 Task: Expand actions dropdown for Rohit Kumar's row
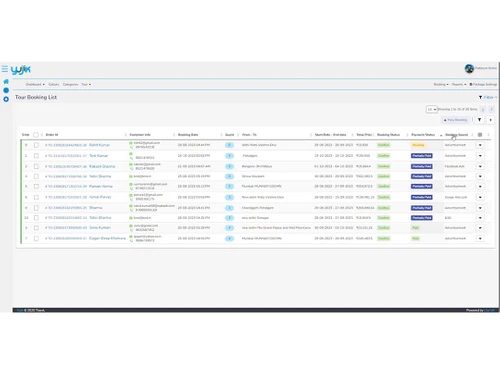pos(480,145)
